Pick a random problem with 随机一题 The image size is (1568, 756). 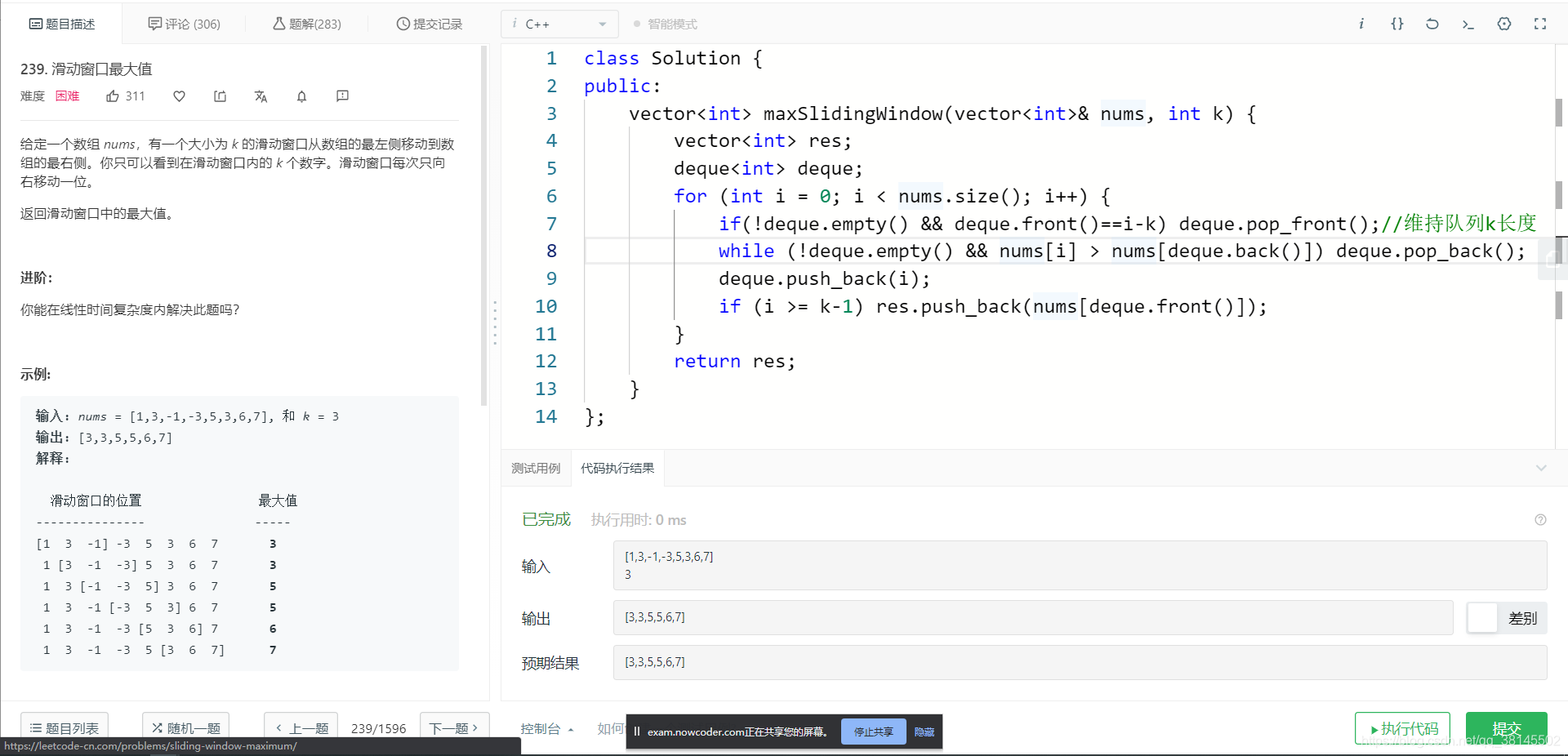click(186, 728)
